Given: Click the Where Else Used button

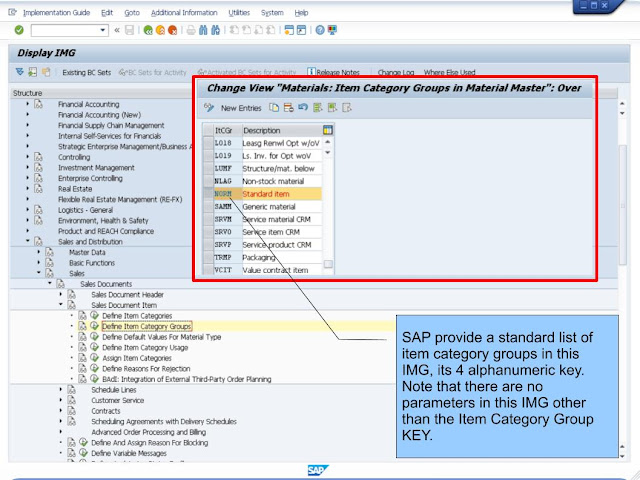Looking at the screenshot, I should pos(449,72).
